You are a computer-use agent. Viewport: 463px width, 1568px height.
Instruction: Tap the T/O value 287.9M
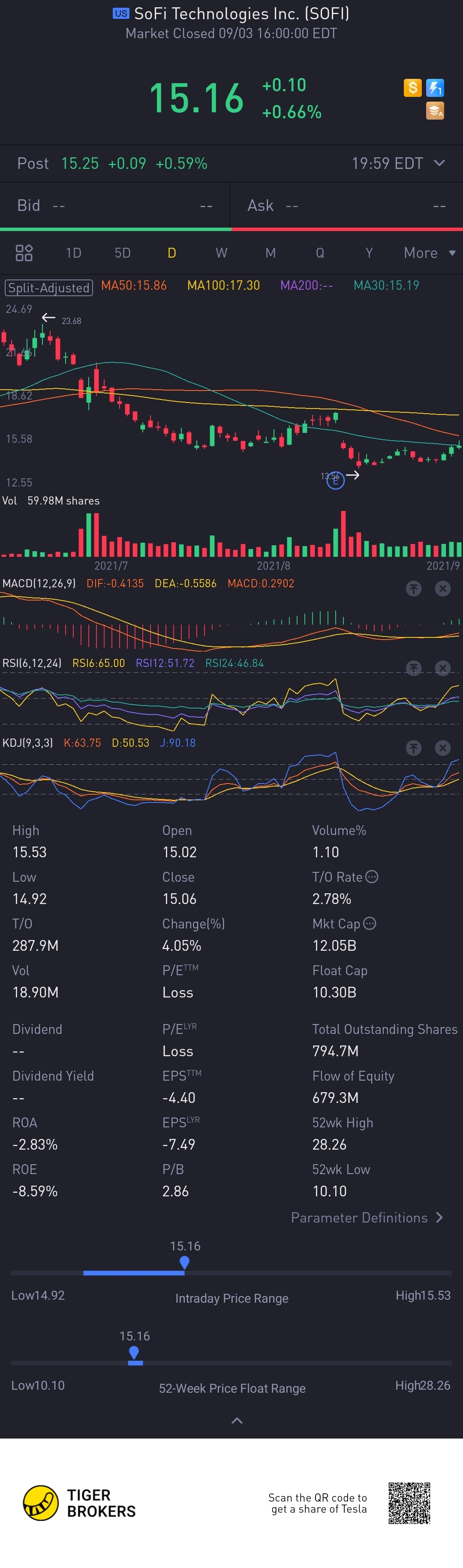(x=35, y=945)
